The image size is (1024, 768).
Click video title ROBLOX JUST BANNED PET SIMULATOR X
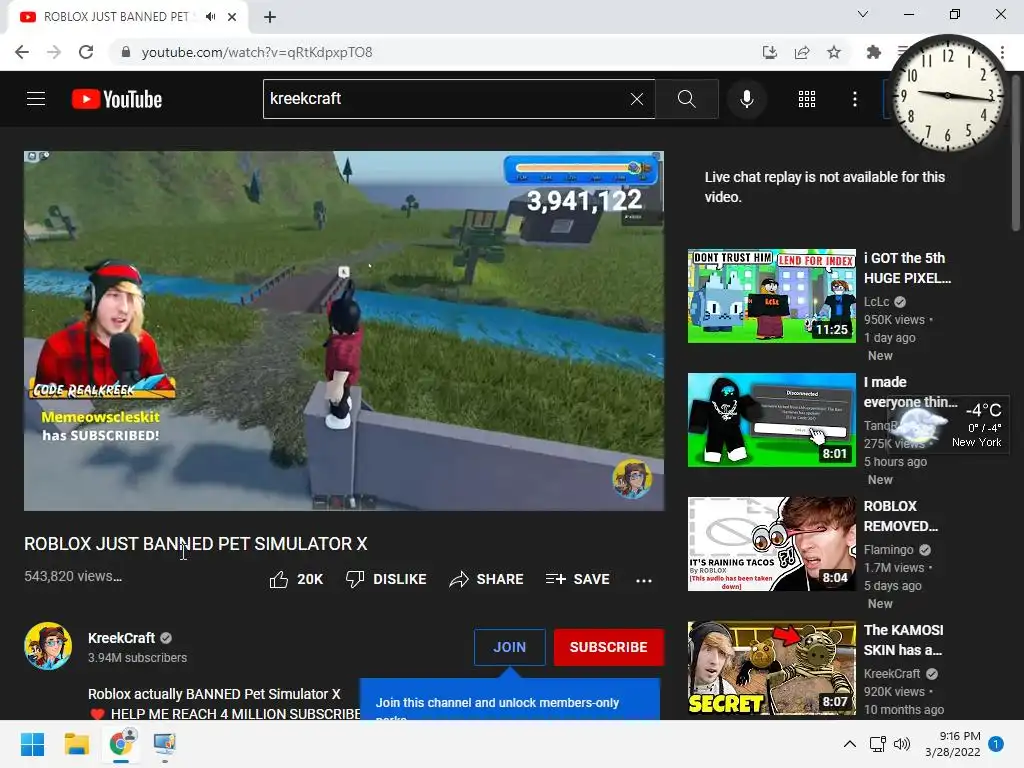(x=196, y=543)
